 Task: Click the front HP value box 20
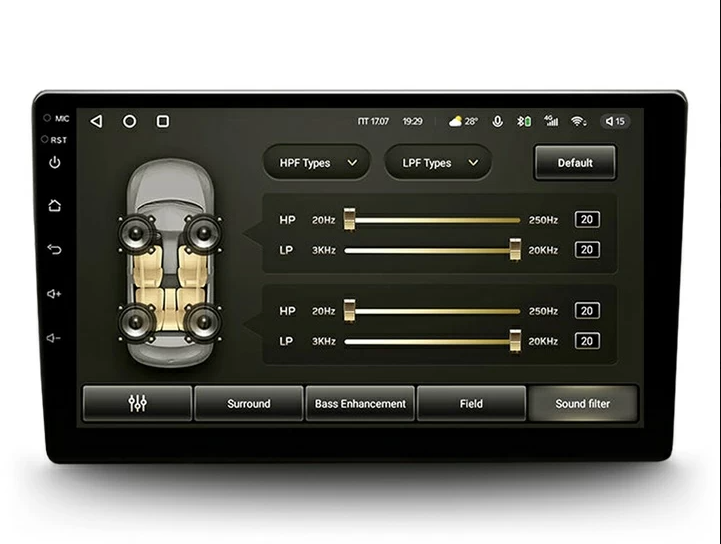coord(587,219)
